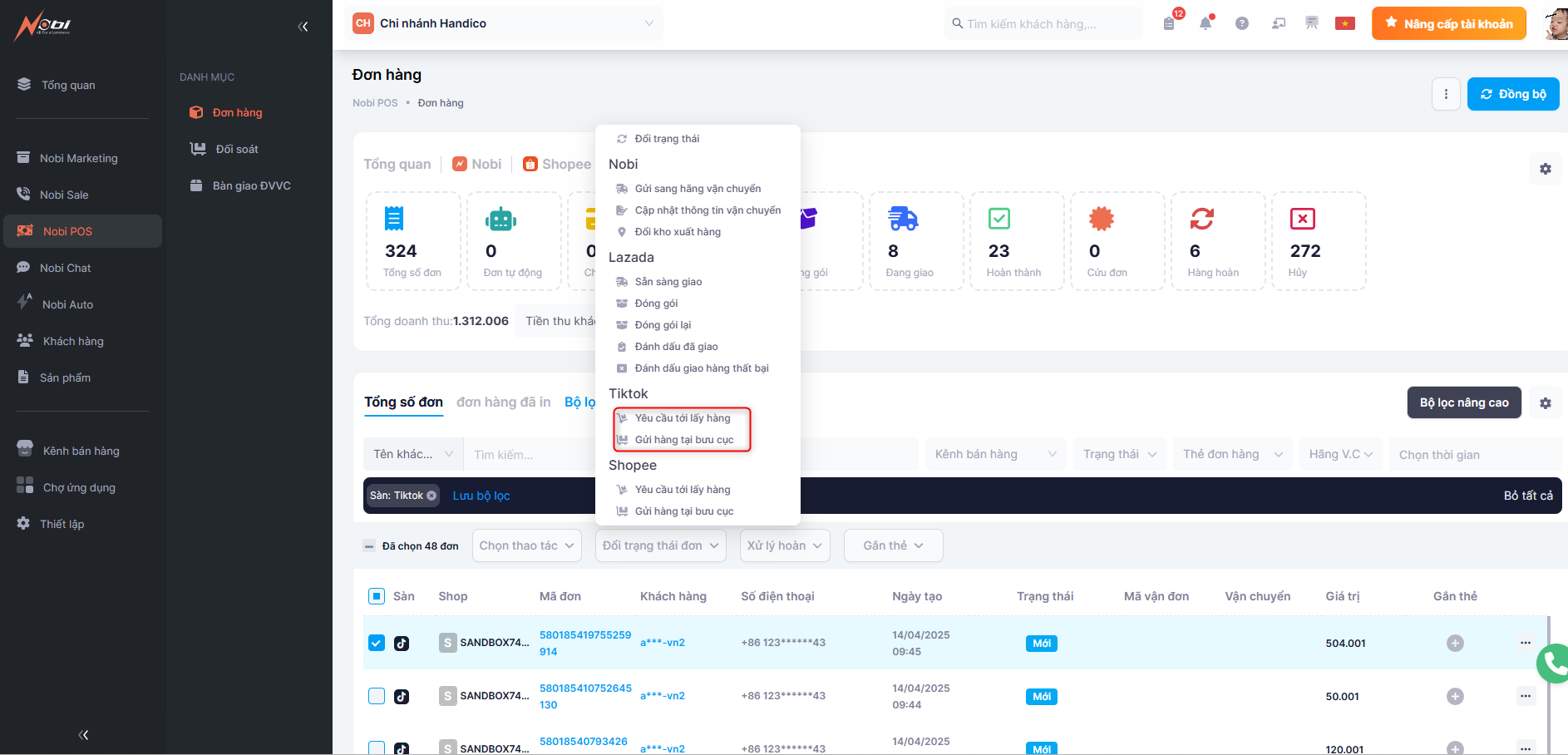The height and width of the screenshot is (755, 1568).
Task: Open the Chọn thao tác dropdown
Action: [x=526, y=545]
